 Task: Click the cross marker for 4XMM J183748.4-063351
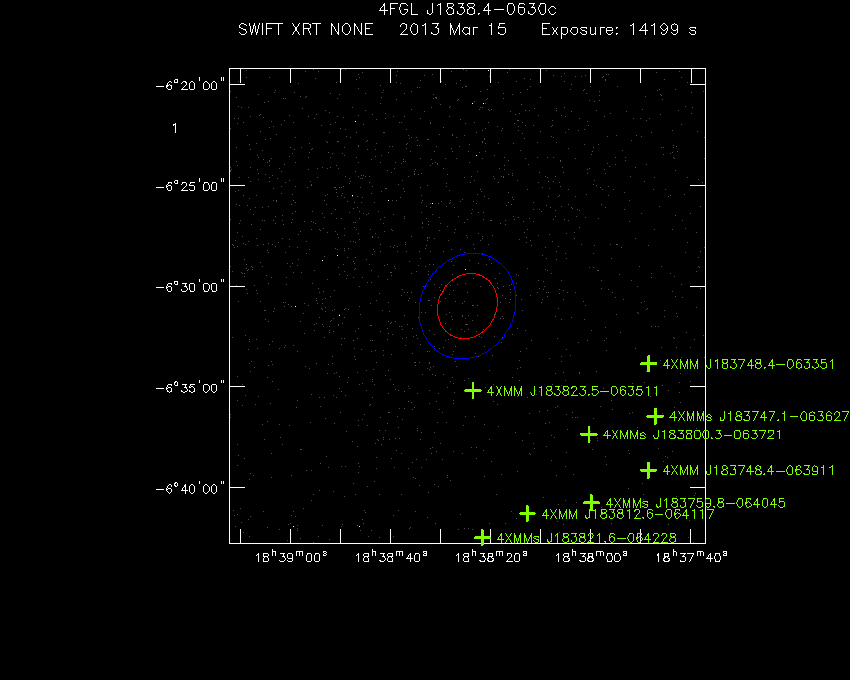coord(648,363)
